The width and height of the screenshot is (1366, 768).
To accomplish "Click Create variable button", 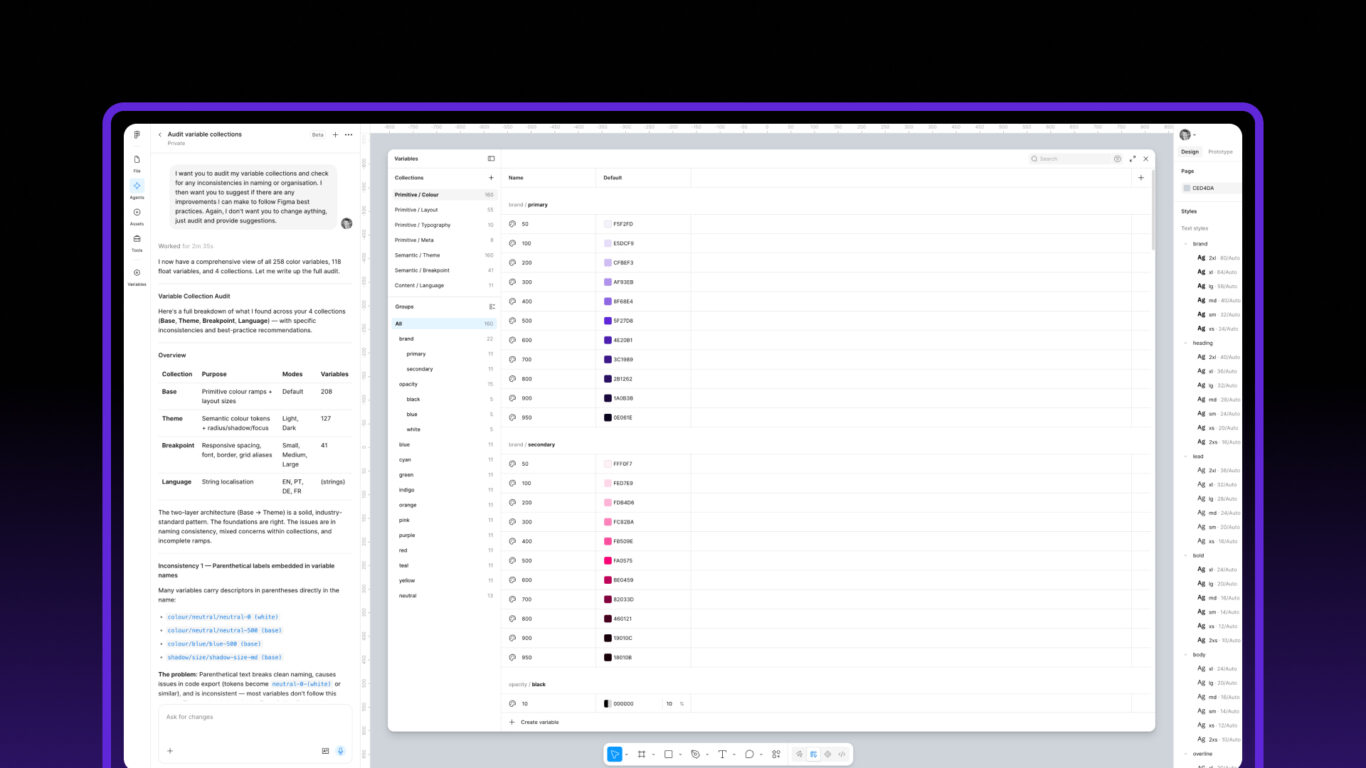I will [534, 722].
